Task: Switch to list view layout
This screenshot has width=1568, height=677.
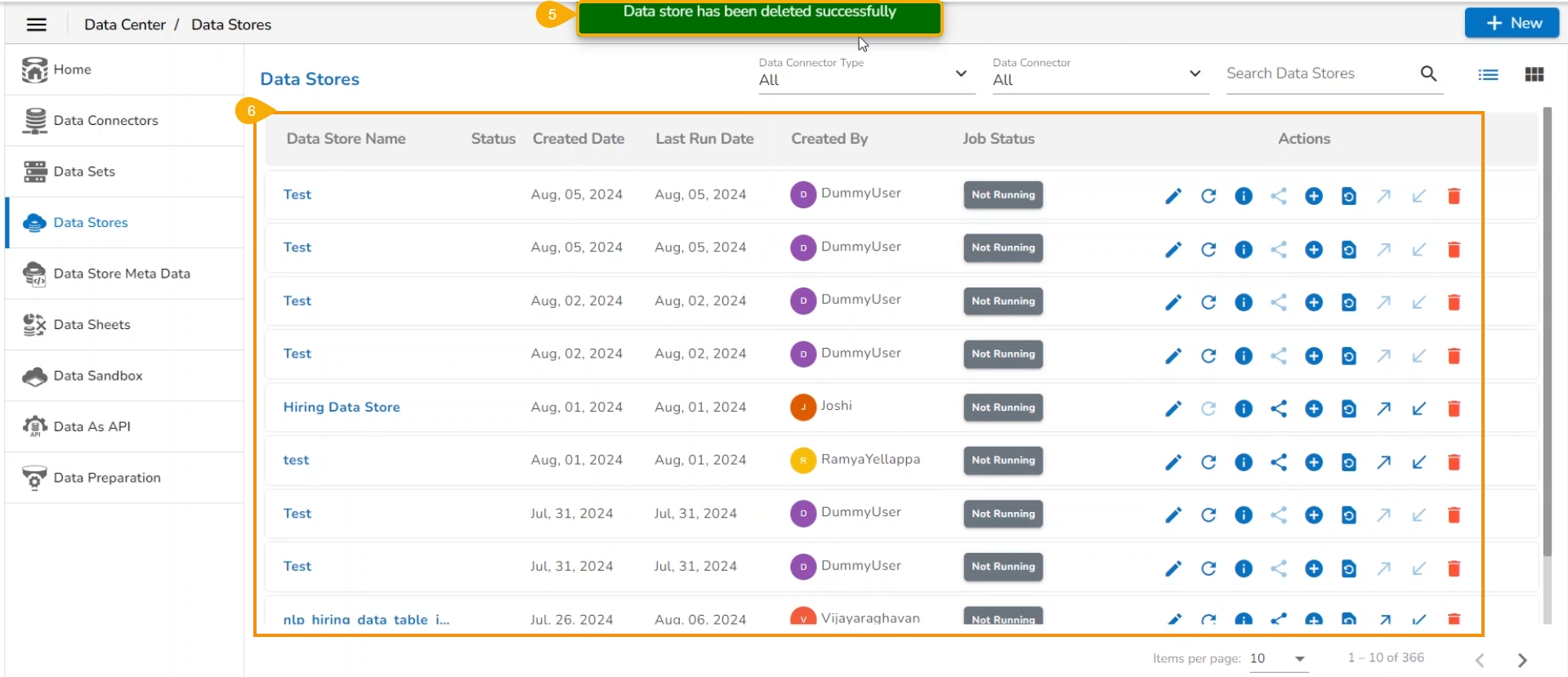Action: tap(1488, 75)
